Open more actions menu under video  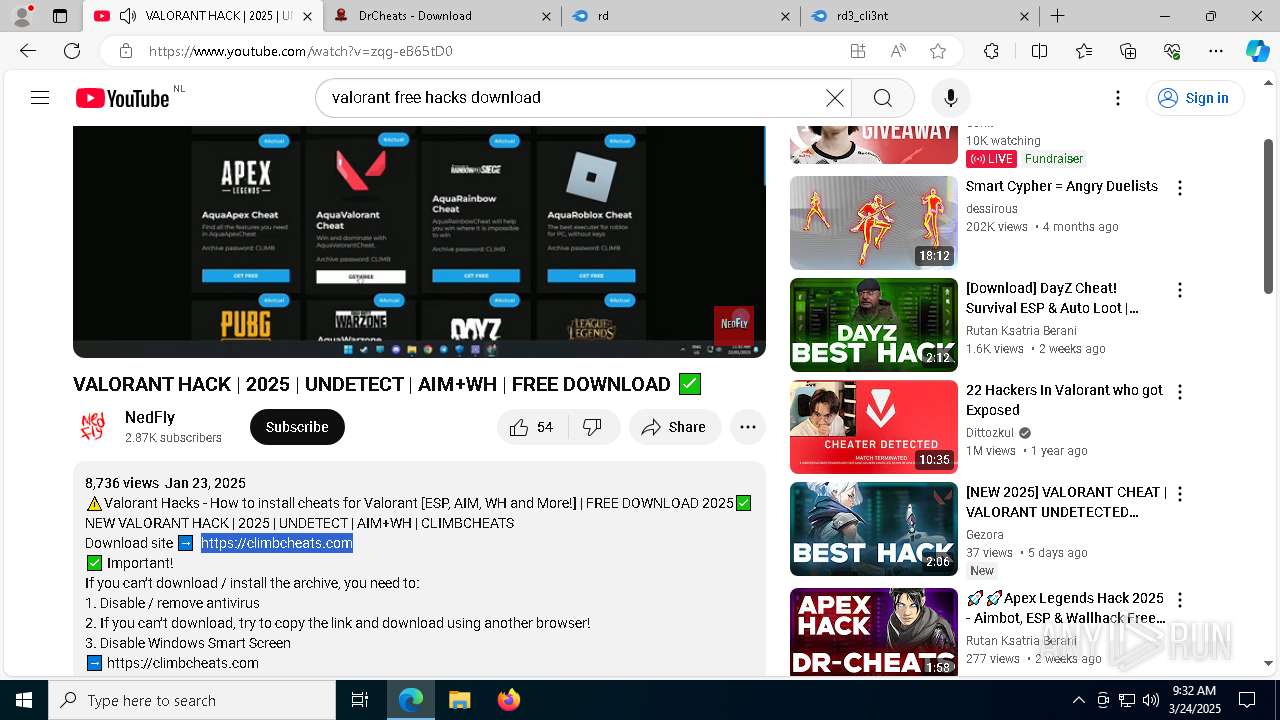click(747, 427)
